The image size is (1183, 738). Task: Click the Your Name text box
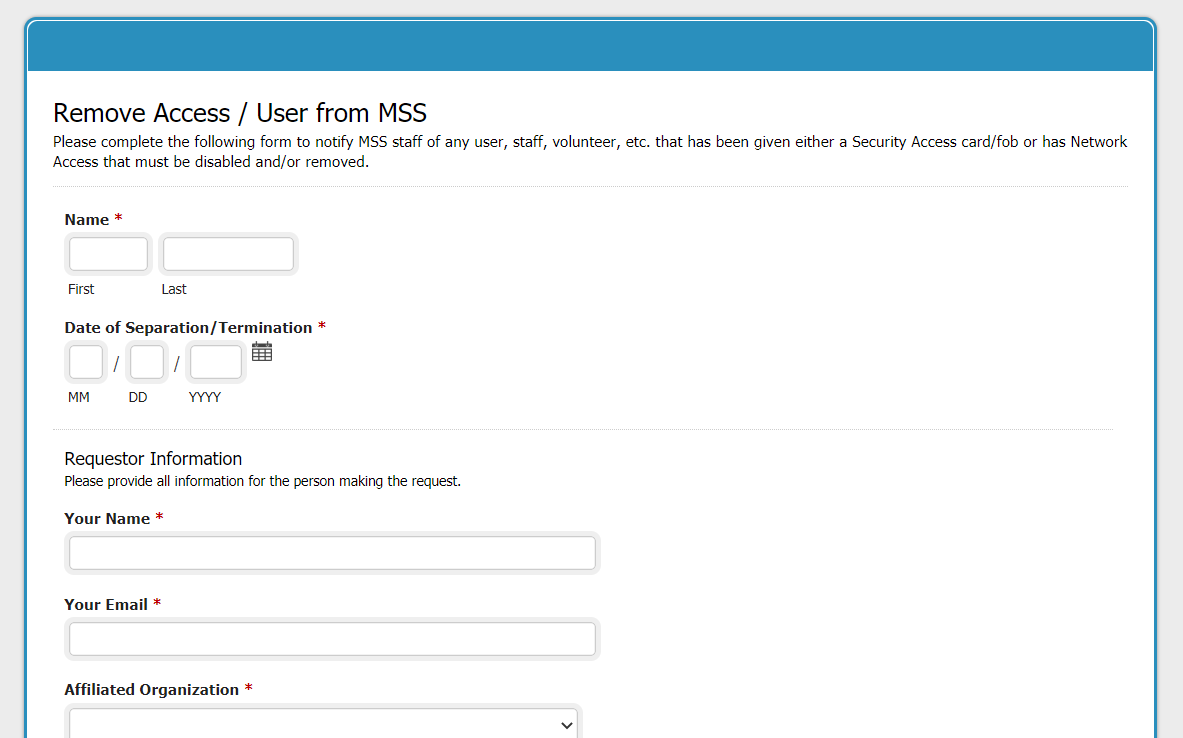pos(332,553)
